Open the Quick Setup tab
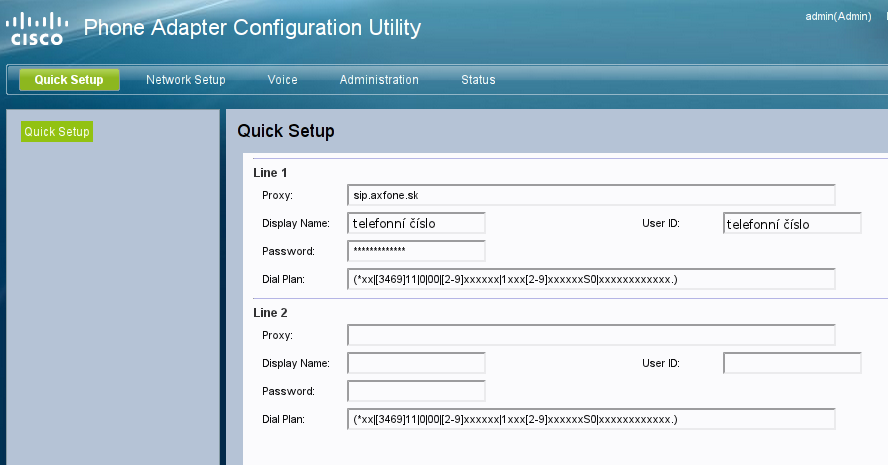Viewport: 888px width, 465px height. [x=69, y=80]
